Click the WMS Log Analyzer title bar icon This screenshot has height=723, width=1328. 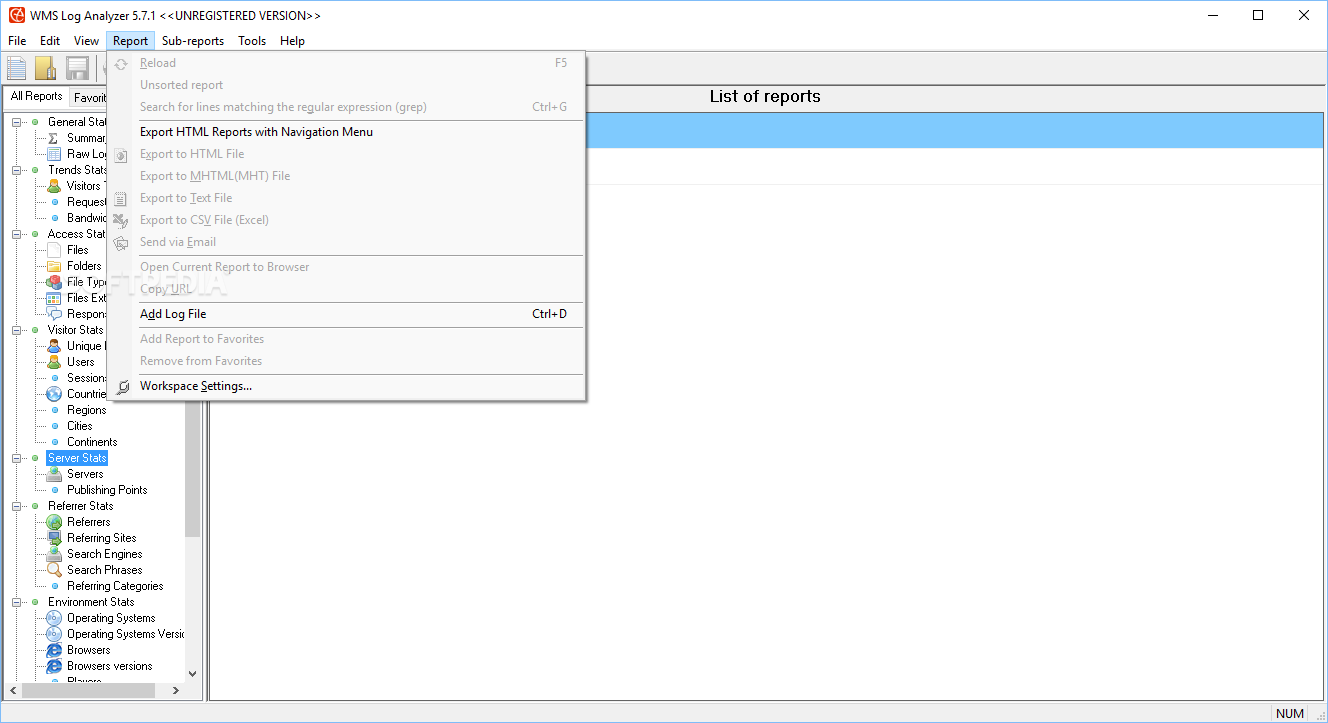pyautogui.click(x=17, y=15)
